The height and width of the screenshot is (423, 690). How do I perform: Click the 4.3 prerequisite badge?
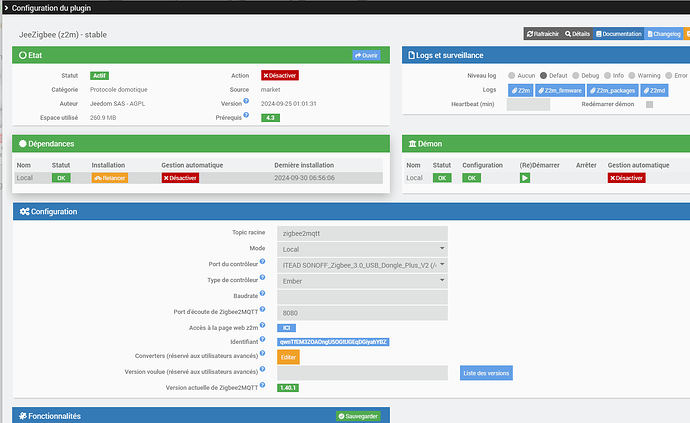point(270,118)
